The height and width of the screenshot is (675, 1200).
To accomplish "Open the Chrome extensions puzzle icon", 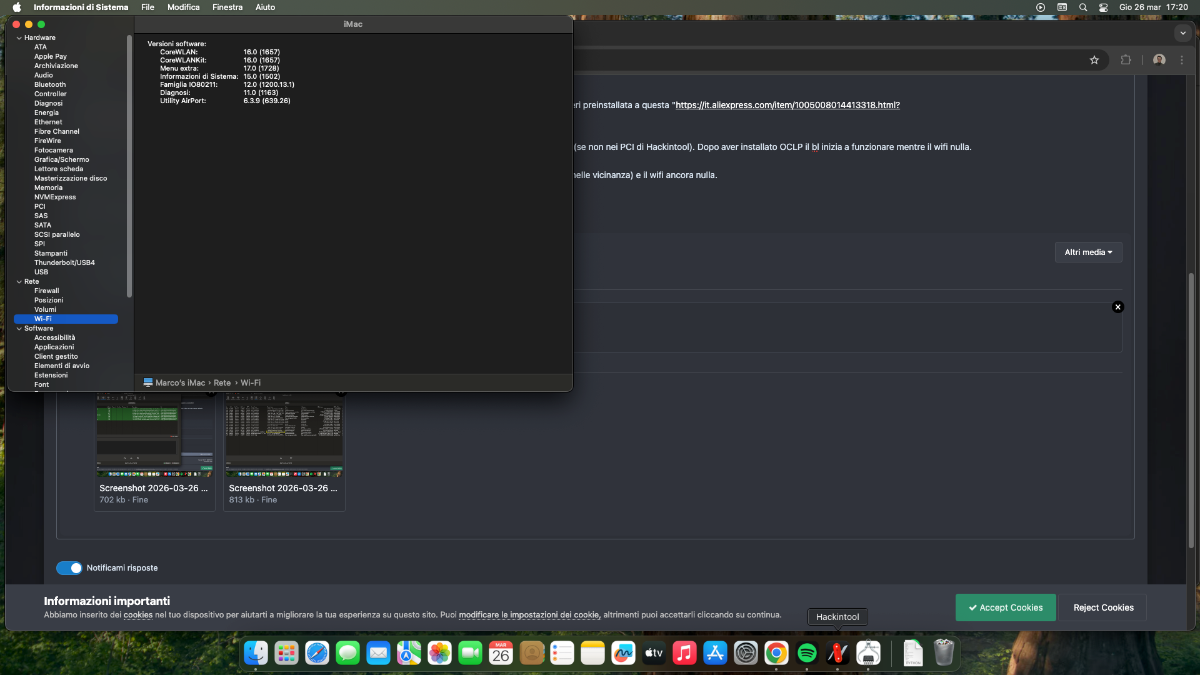I will click(x=1126, y=60).
